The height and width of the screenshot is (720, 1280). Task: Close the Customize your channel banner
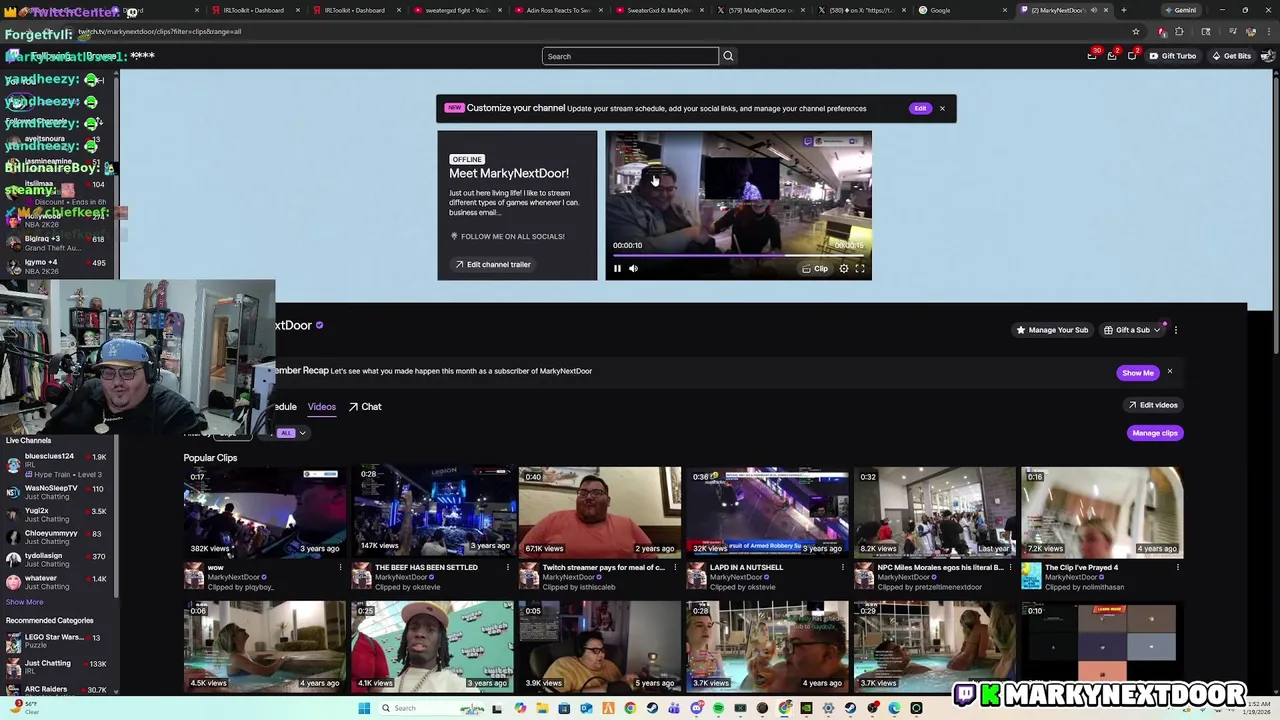tap(942, 108)
